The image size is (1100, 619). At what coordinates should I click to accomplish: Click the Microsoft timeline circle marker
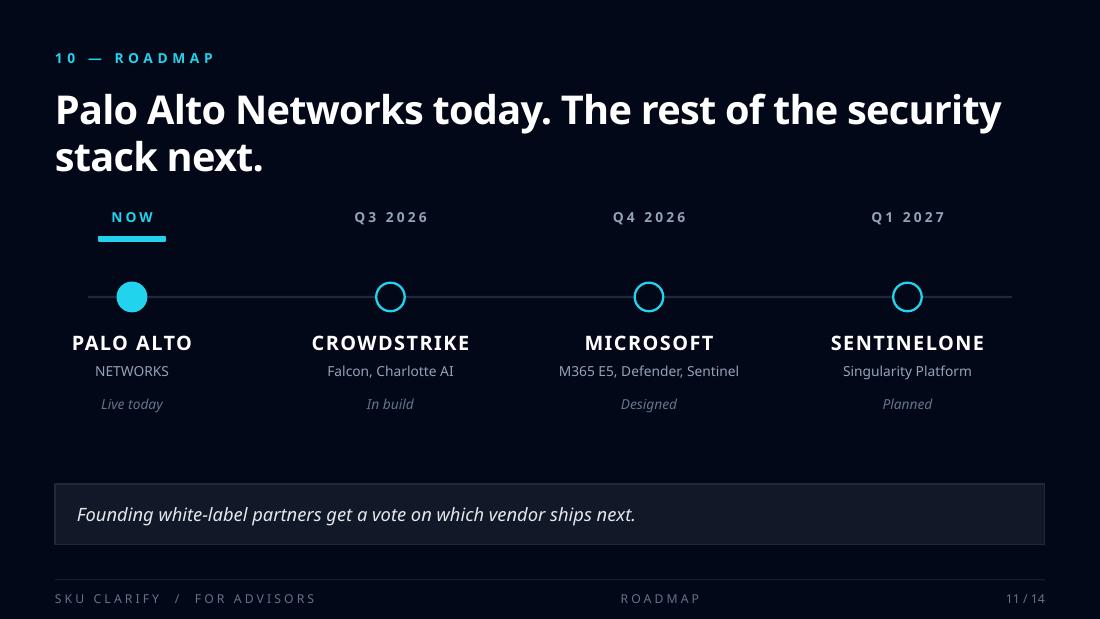click(649, 297)
